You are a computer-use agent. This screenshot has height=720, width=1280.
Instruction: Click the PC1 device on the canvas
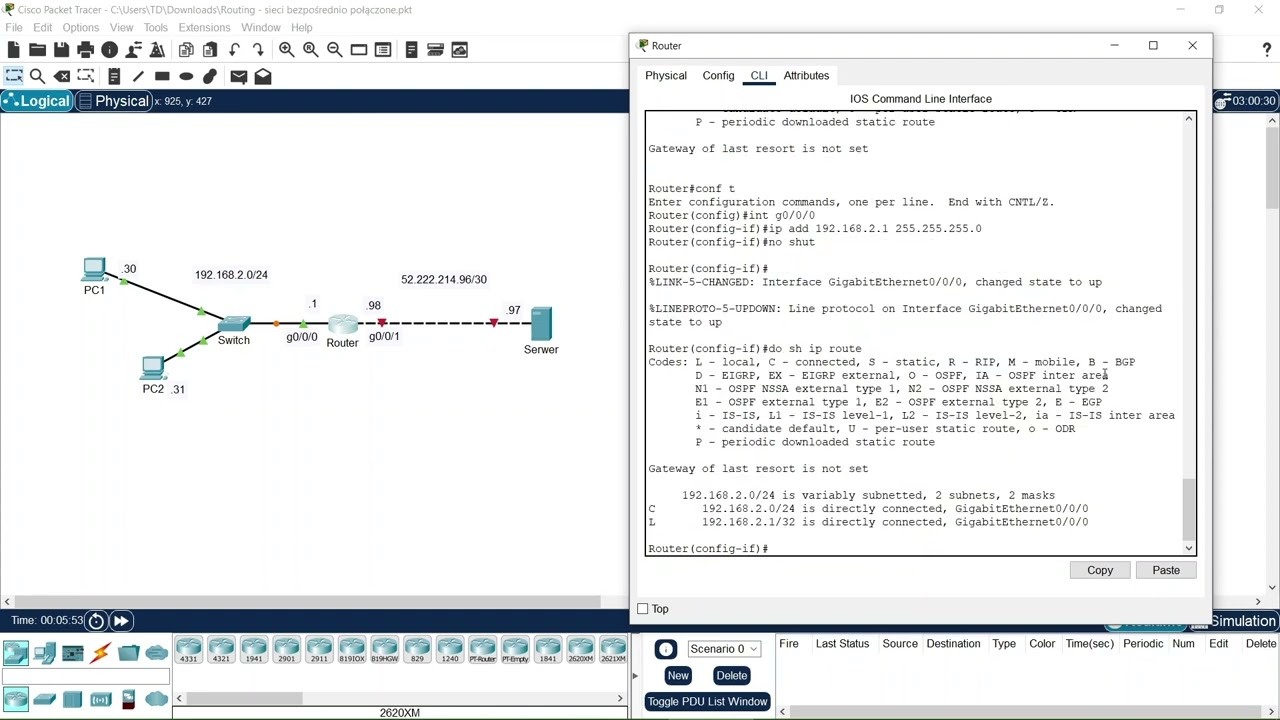coord(94,270)
